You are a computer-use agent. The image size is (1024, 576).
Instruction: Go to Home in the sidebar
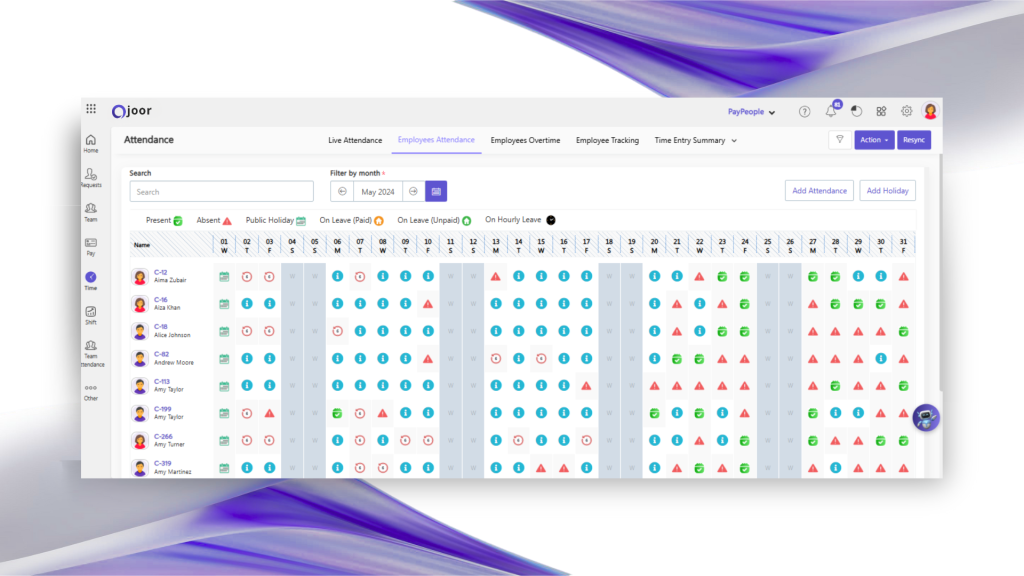(91, 143)
